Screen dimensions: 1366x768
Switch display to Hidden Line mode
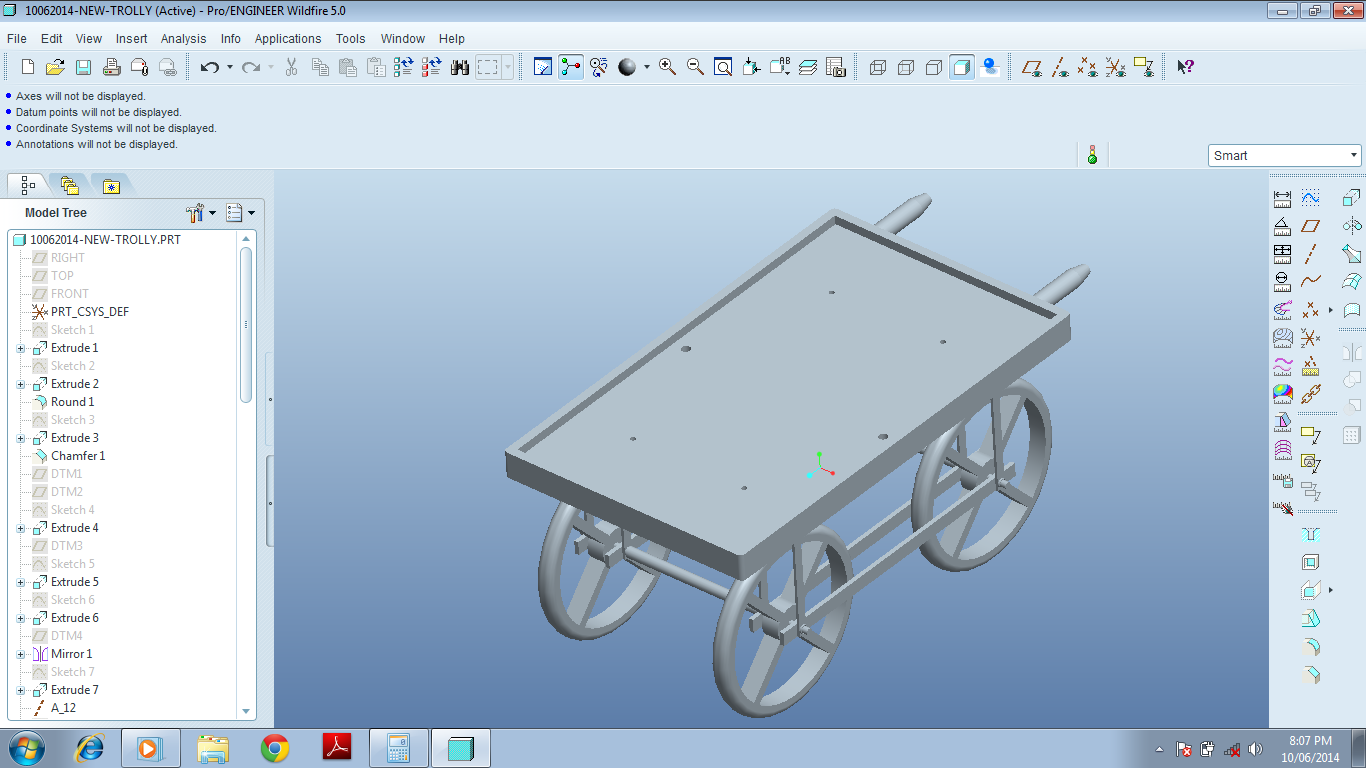coord(906,67)
